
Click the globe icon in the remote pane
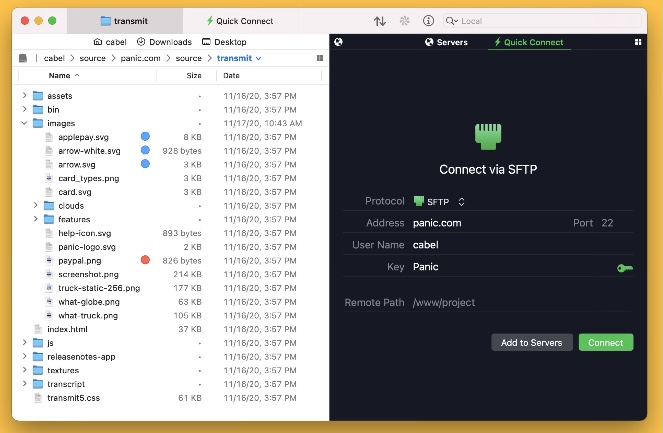(339, 42)
